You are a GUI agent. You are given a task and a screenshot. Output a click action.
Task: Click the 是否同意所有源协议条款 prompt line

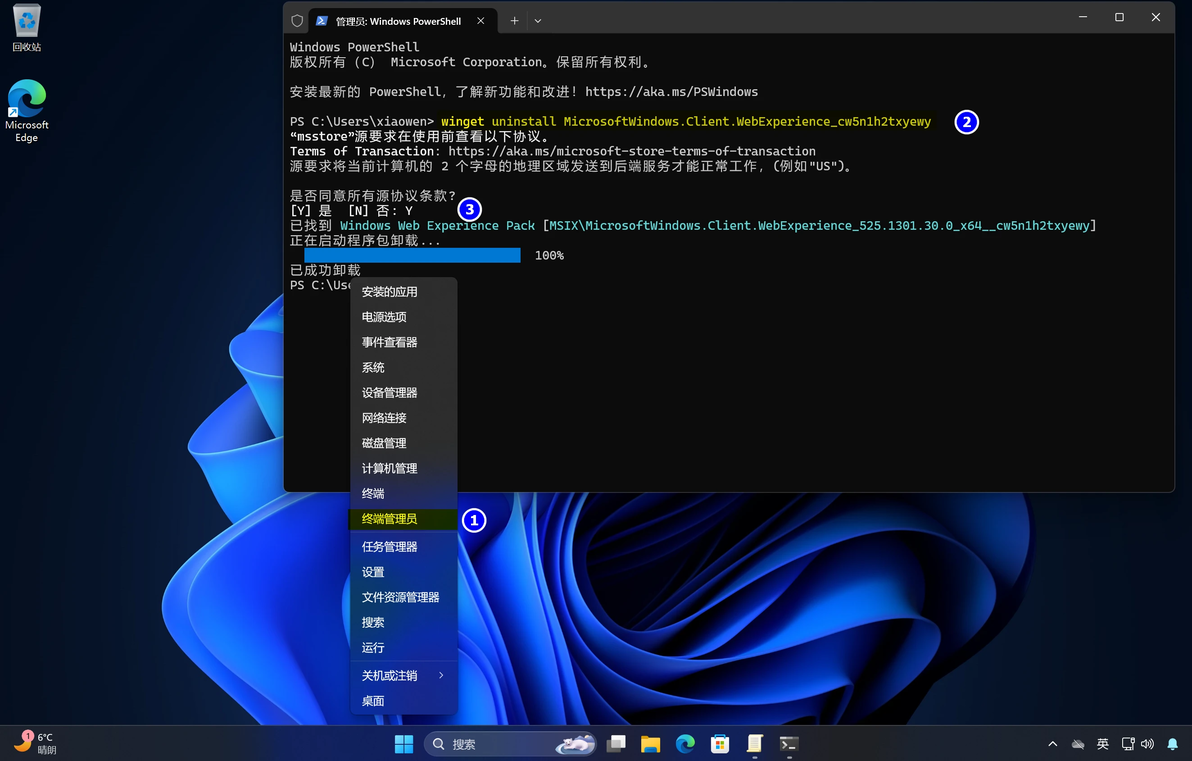pyautogui.click(x=372, y=196)
